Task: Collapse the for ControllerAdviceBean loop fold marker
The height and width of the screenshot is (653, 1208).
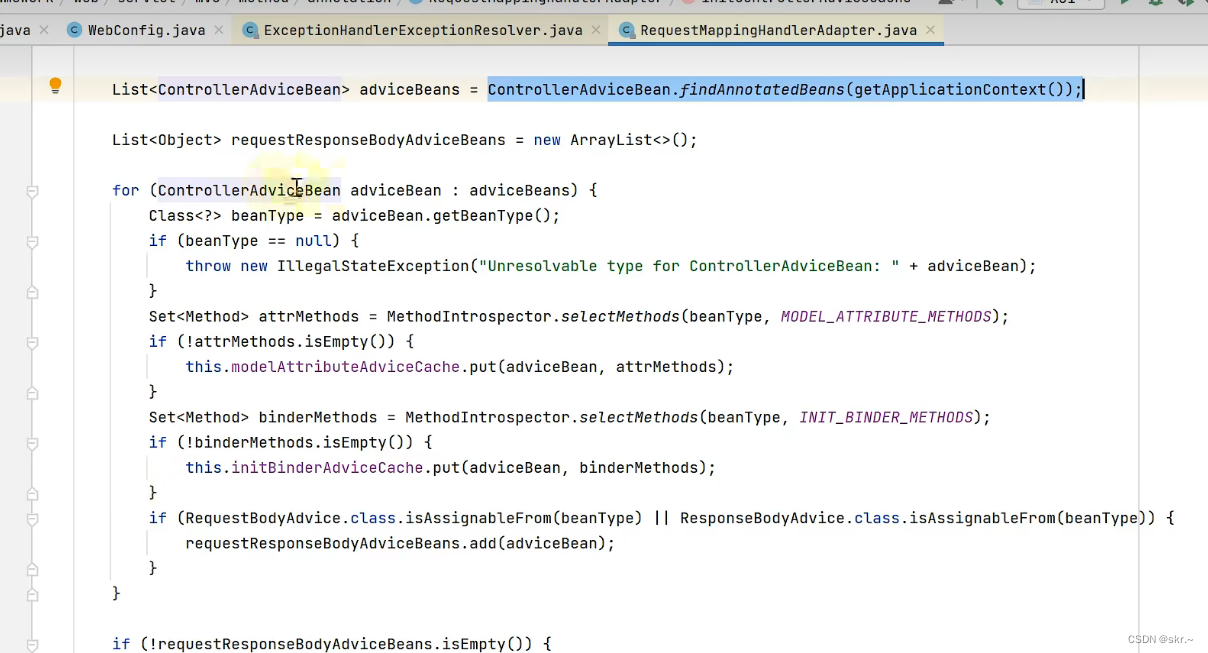Action: [32, 191]
